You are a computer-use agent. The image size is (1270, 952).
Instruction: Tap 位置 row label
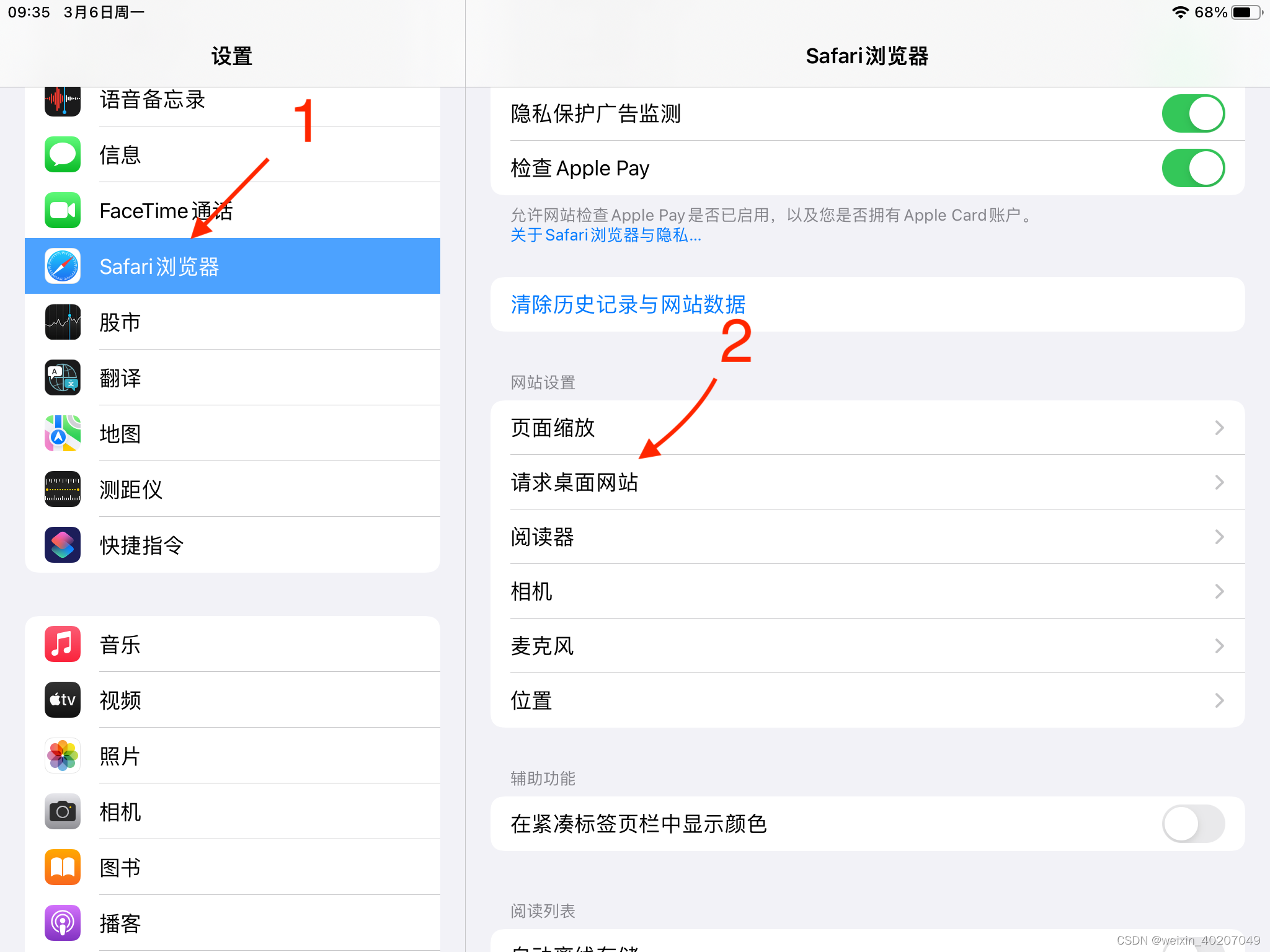pos(531,700)
